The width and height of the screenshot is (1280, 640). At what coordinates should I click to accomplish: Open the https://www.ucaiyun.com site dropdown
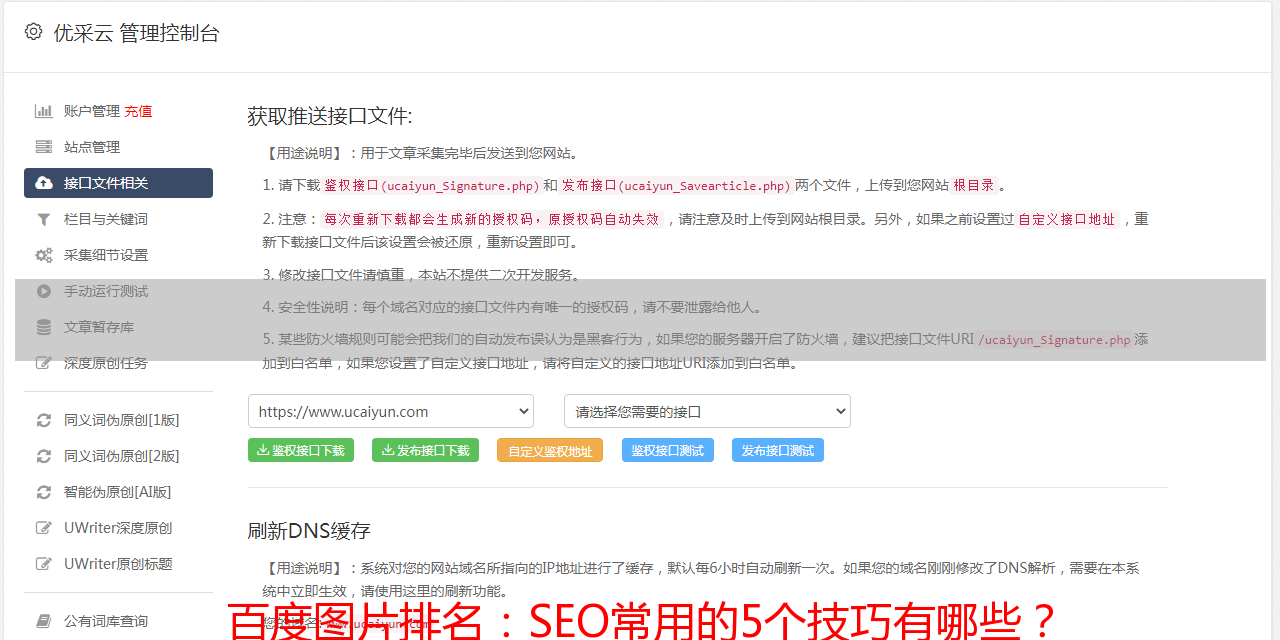point(391,411)
